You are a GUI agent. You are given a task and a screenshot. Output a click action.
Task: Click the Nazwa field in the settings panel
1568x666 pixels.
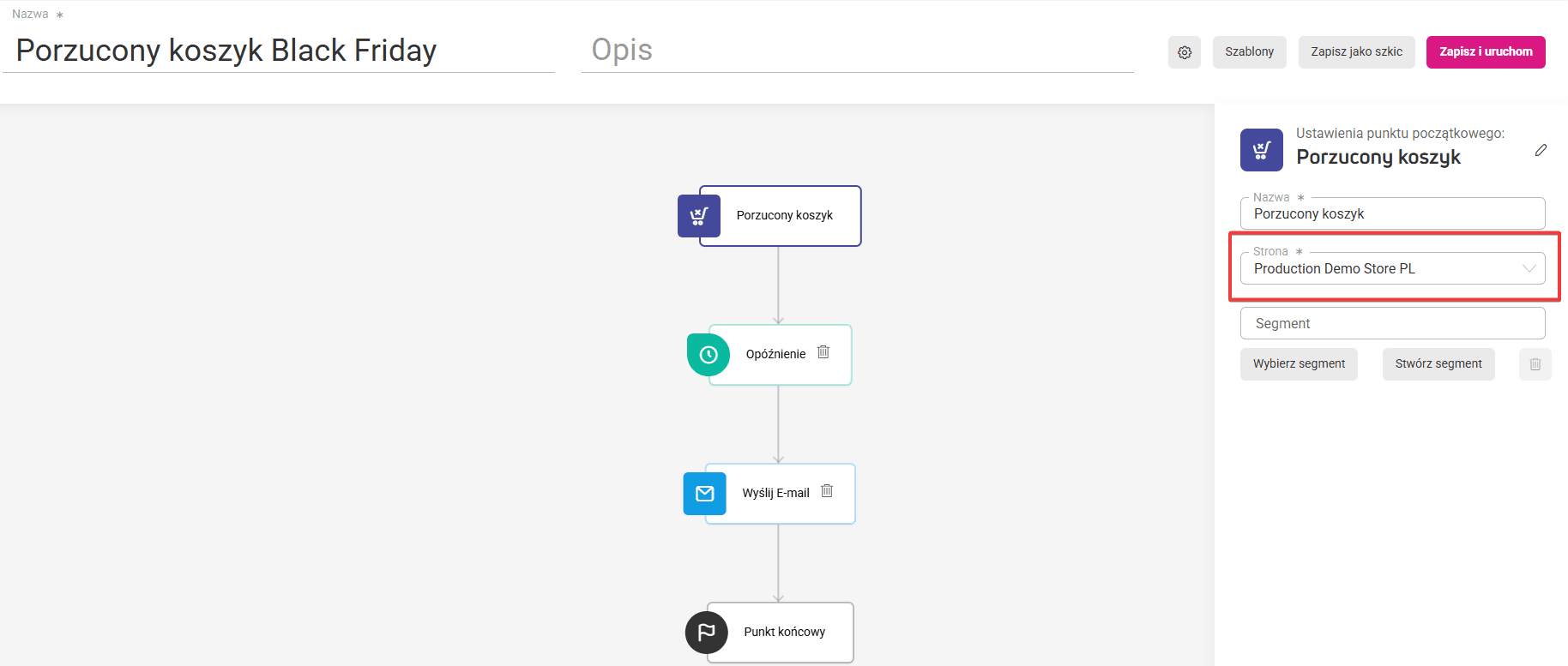[x=1393, y=213]
